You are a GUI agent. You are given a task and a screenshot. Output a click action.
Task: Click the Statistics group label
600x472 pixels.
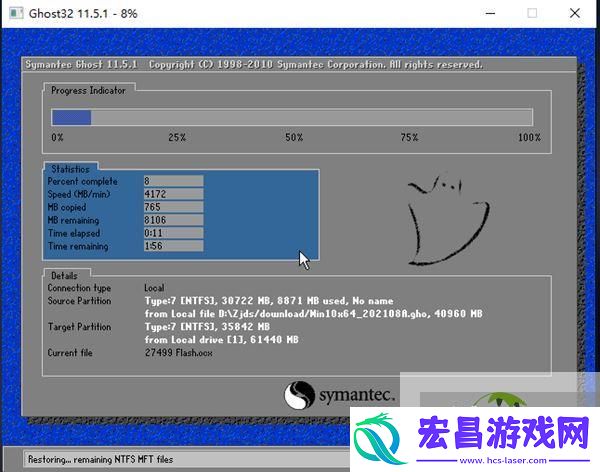tap(70, 169)
